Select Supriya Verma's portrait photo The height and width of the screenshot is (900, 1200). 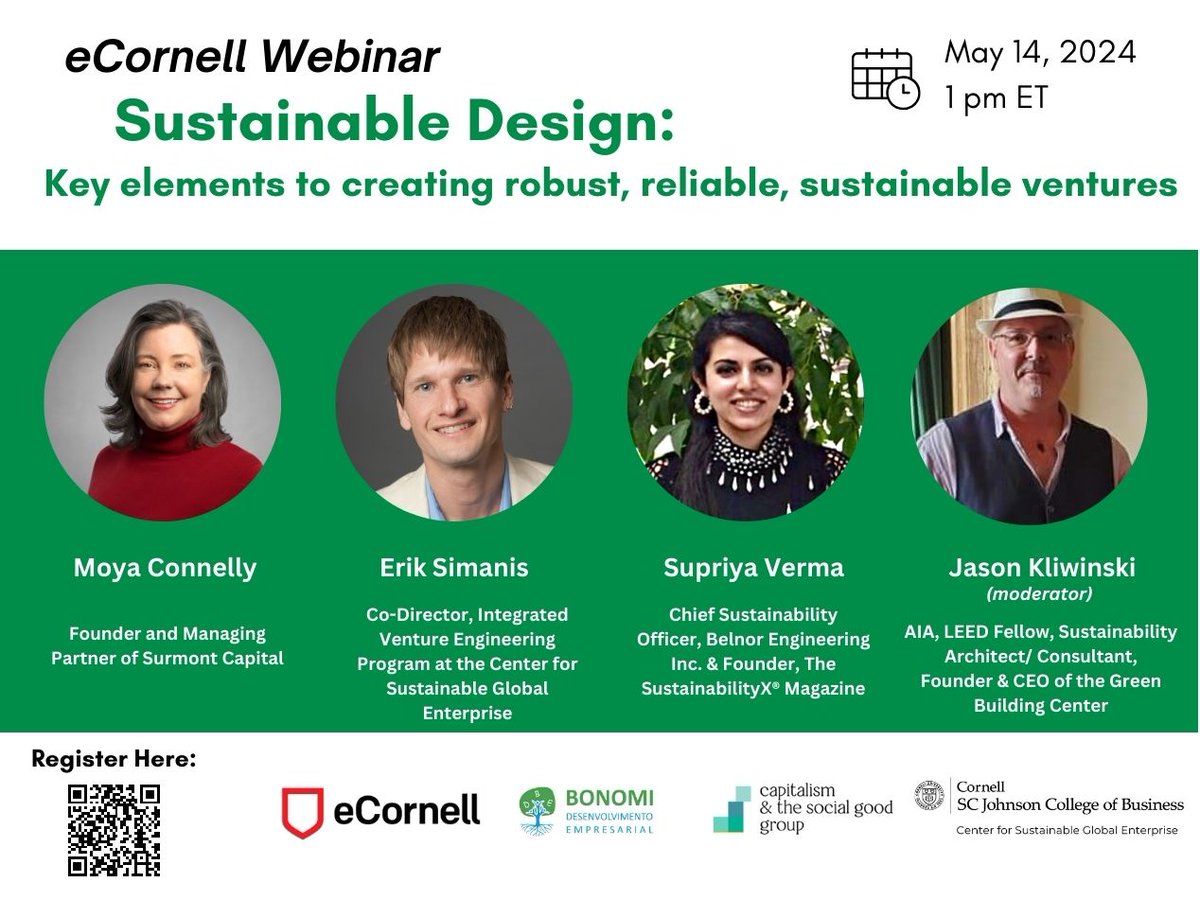pyautogui.click(x=746, y=402)
